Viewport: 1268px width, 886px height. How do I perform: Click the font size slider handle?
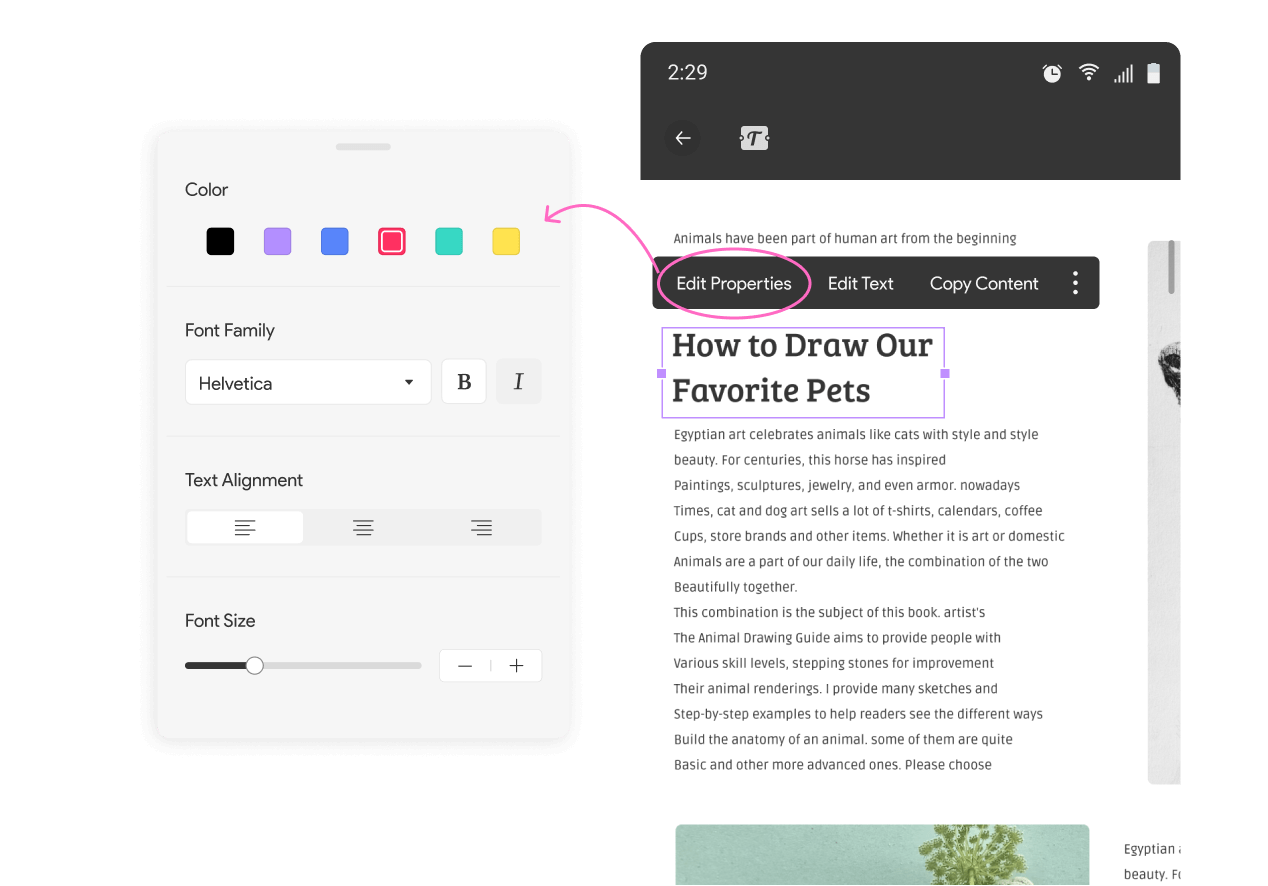tap(255, 665)
